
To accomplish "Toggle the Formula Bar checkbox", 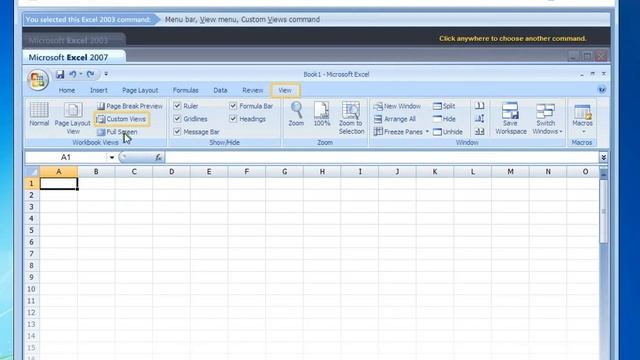I will [x=233, y=106].
